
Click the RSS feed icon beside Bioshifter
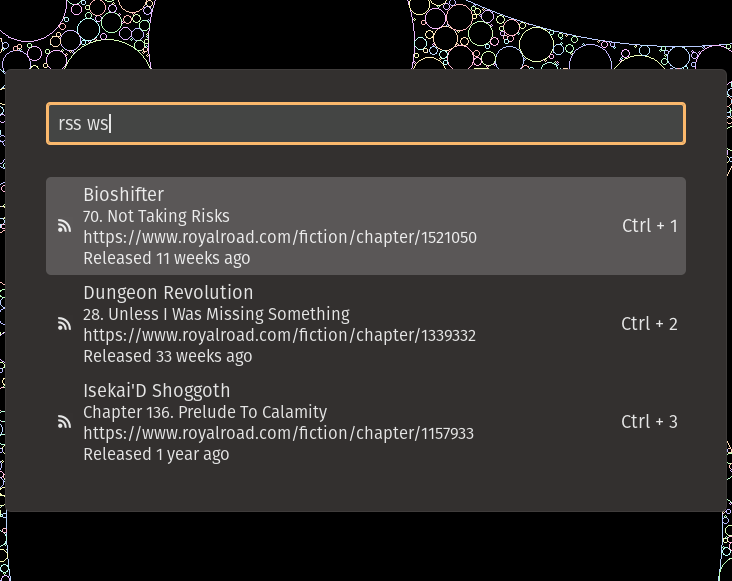coord(65,226)
